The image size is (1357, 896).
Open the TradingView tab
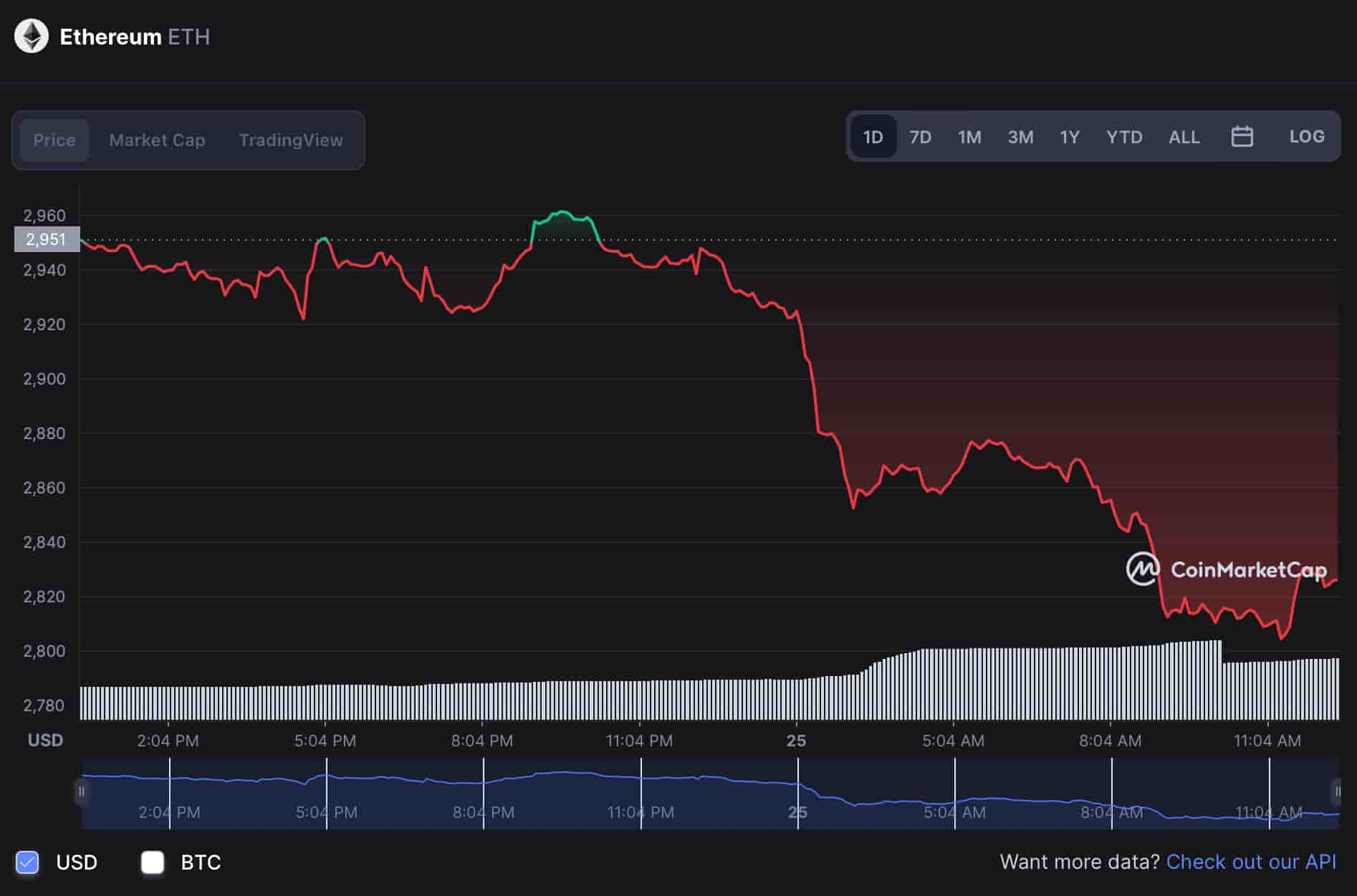tap(291, 140)
